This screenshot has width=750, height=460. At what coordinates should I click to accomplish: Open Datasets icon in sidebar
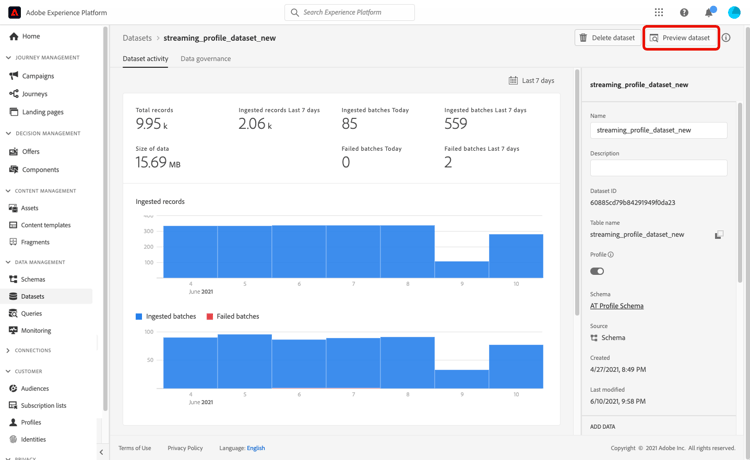(x=13, y=296)
